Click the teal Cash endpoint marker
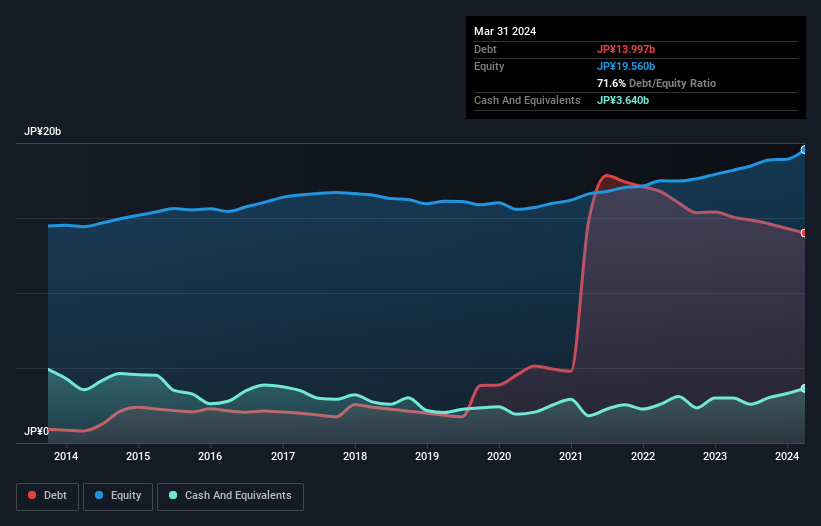Screen dimensions: 821x526 (804, 388)
